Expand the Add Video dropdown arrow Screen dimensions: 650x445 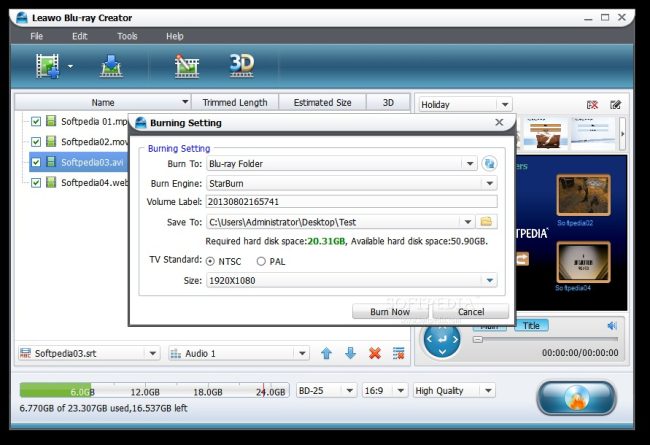(x=70, y=66)
